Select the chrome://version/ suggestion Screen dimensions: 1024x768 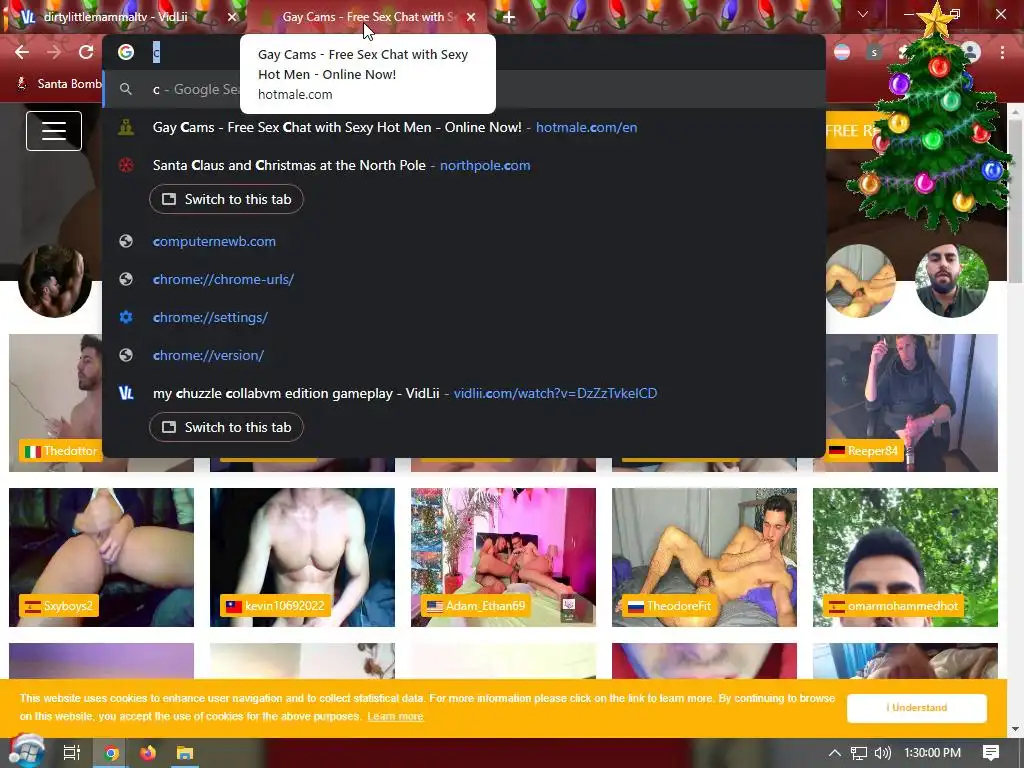(464, 355)
